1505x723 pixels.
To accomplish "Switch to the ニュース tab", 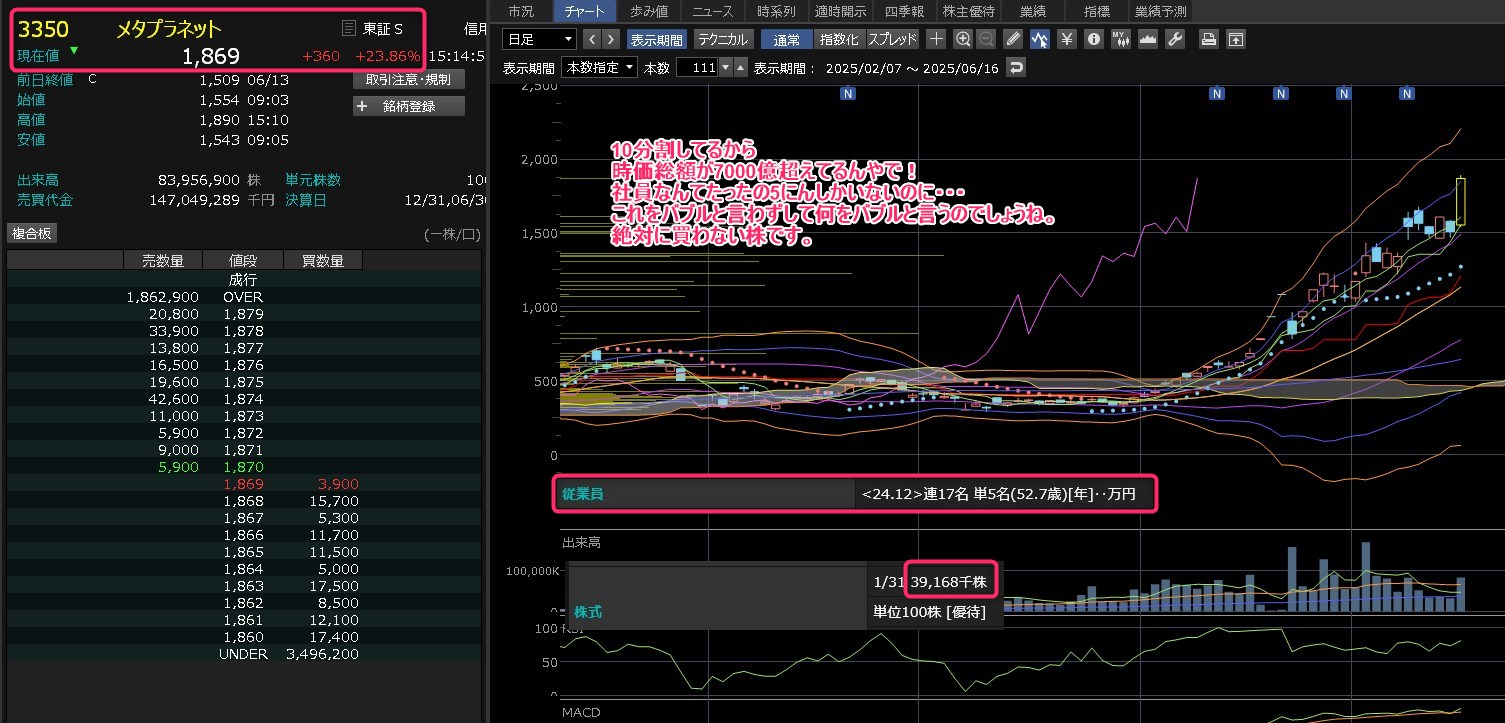I will click(713, 11).
